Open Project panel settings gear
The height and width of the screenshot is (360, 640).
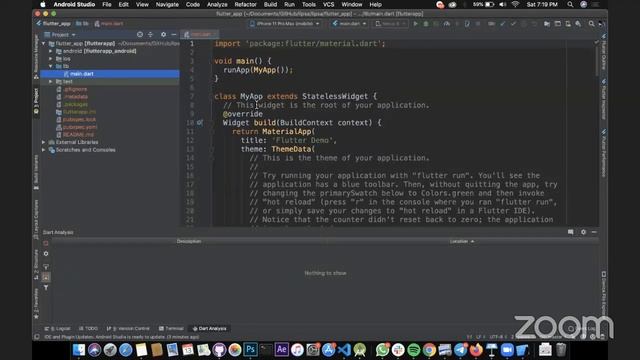click(163, 35)
